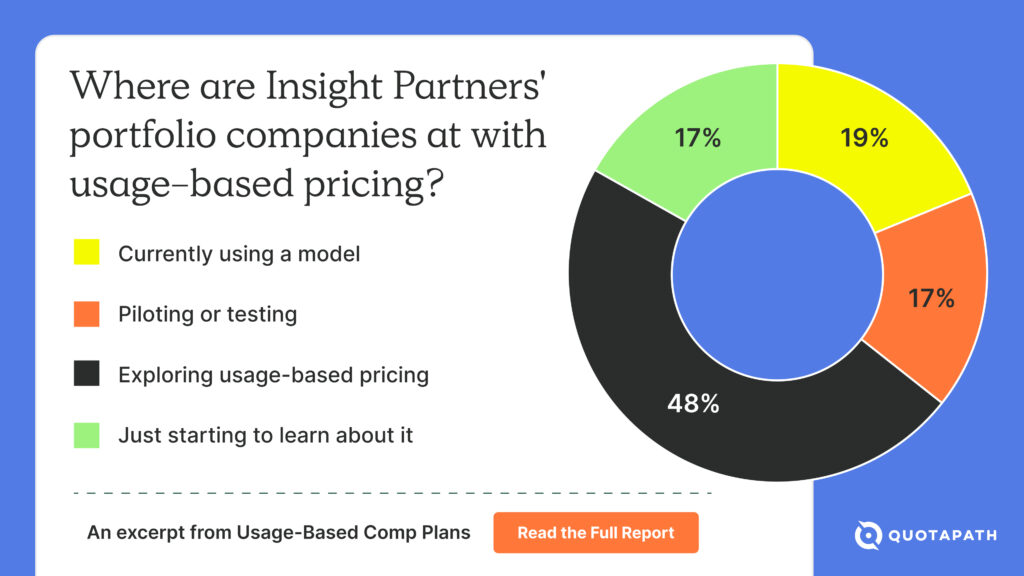The image size is (1024, 576).
Task: Click 'Exploring usage-based pricing' legend label
Action: pyautogui.click(x=273, y=375)
